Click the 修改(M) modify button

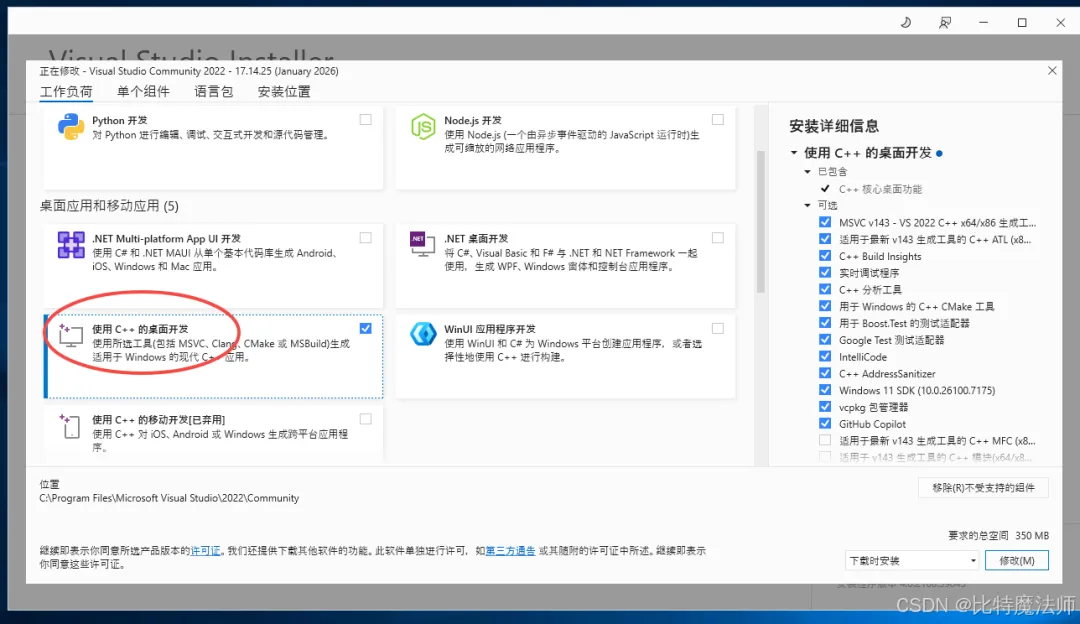pos(1017,561)
